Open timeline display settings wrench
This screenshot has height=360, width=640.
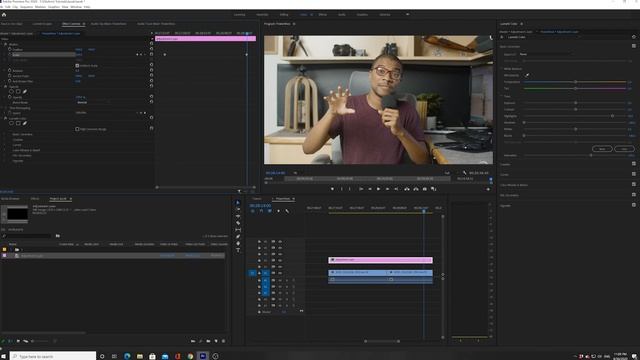pyautogui.click(x=287, y=211)
